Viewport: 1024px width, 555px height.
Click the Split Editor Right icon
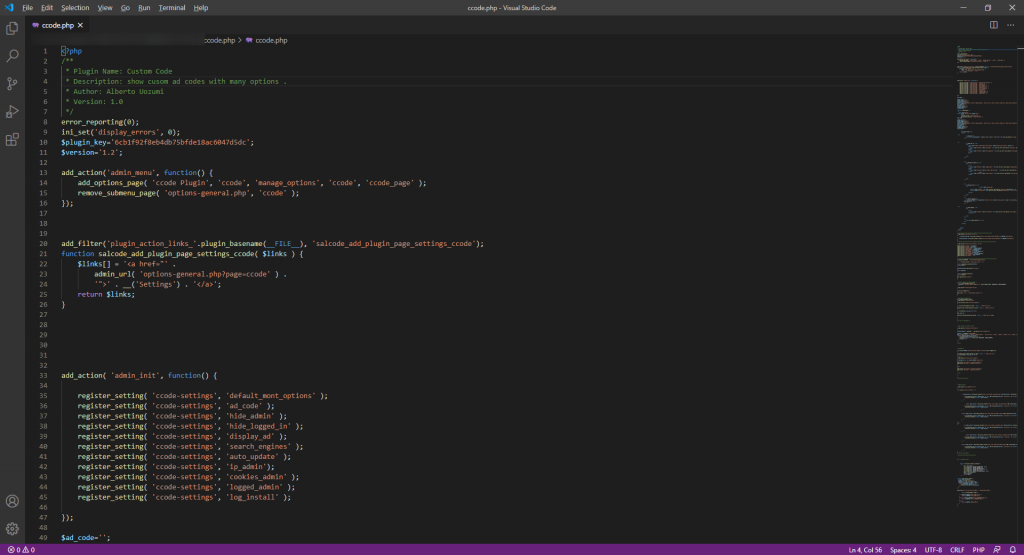pos(993,25)
